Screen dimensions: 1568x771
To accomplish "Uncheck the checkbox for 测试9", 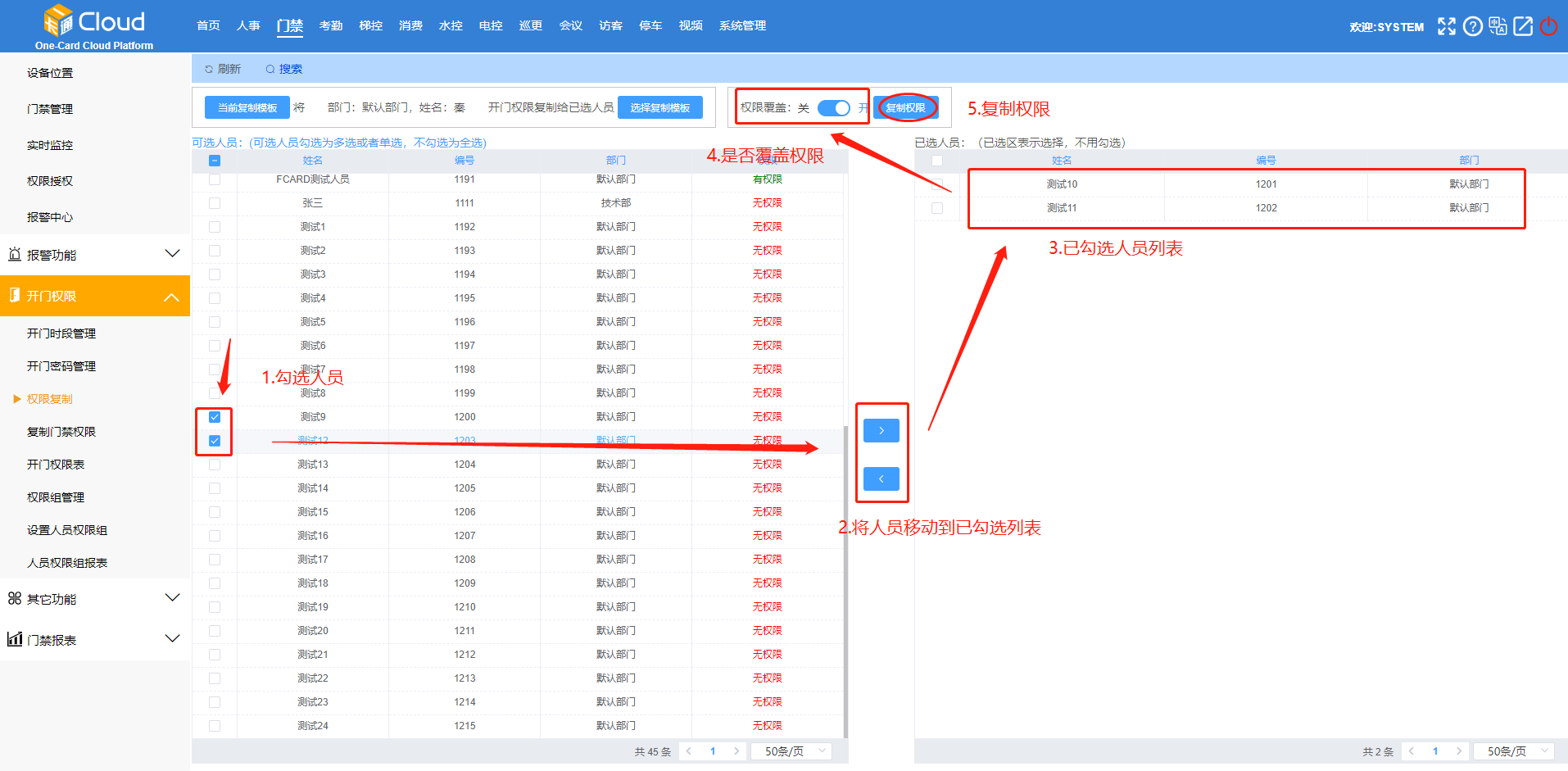I will tap(215, 417).
